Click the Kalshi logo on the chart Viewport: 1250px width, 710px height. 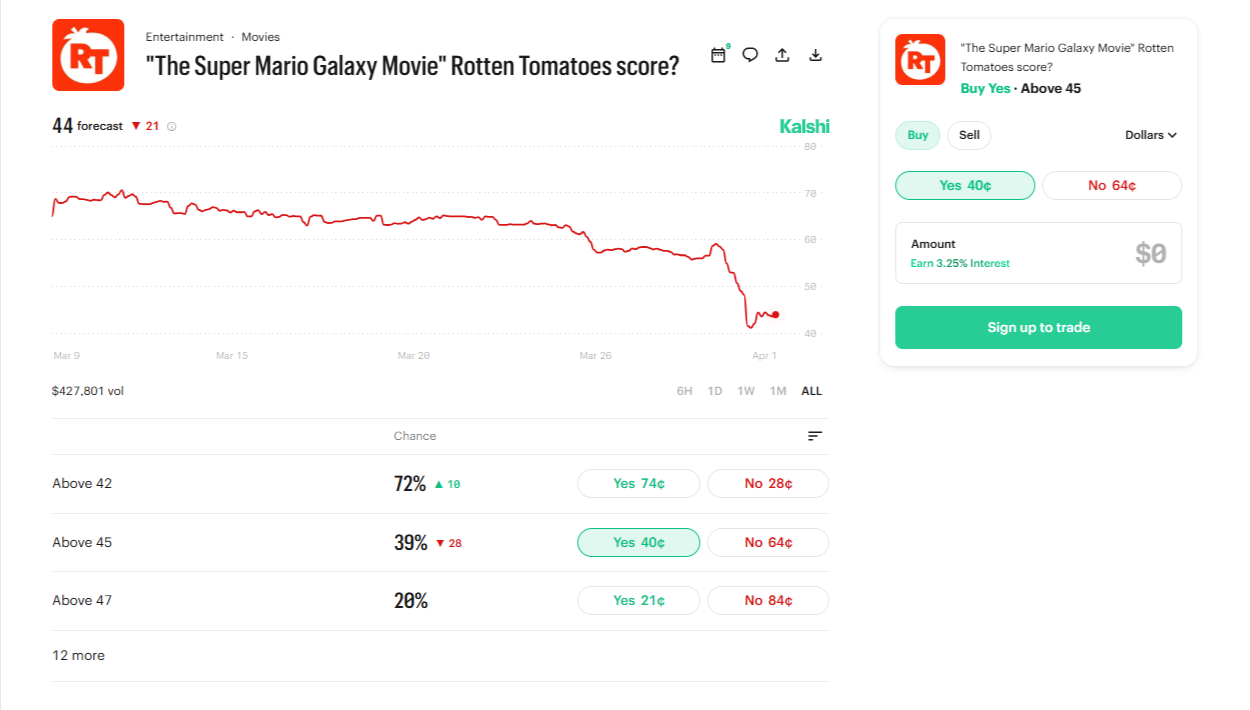(x=804, y=126)
